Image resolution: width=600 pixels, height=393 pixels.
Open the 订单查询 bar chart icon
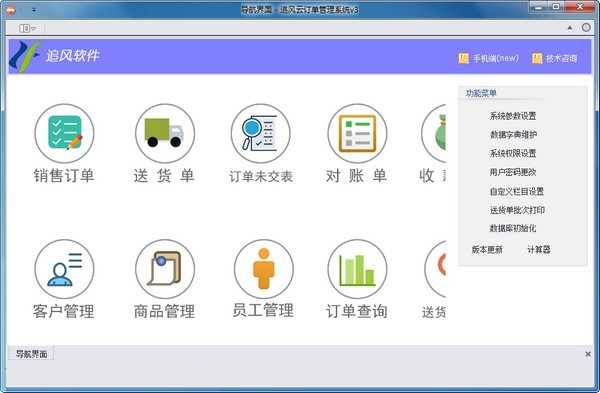357,269
